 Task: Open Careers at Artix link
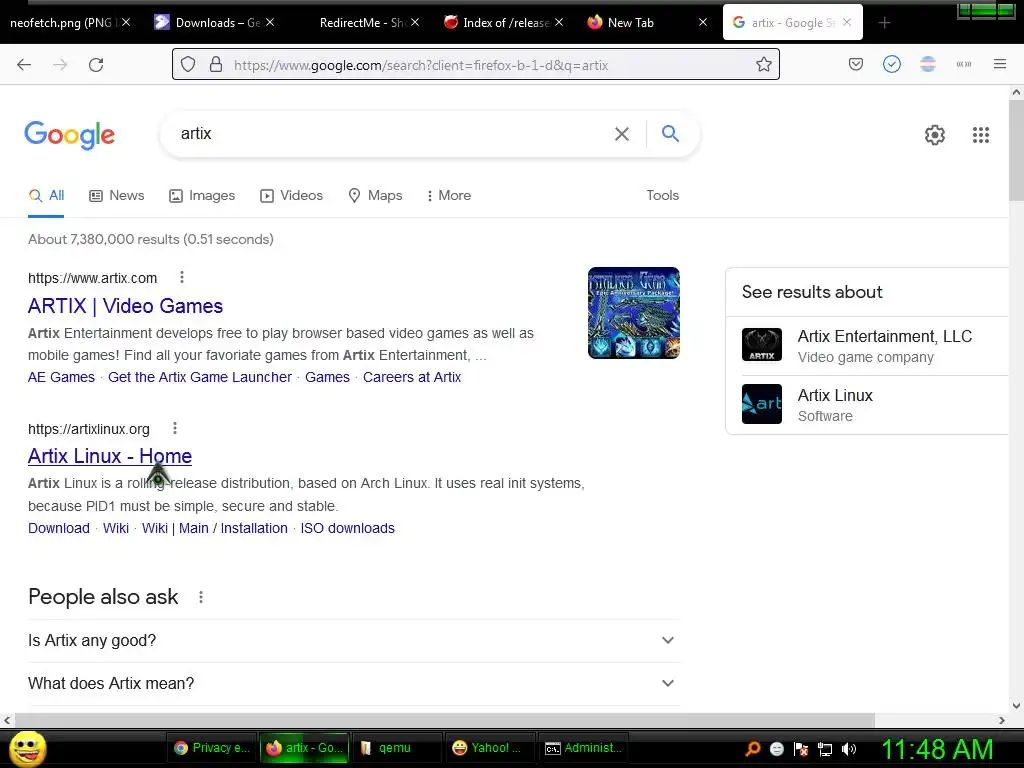click(x=412, y=377)
